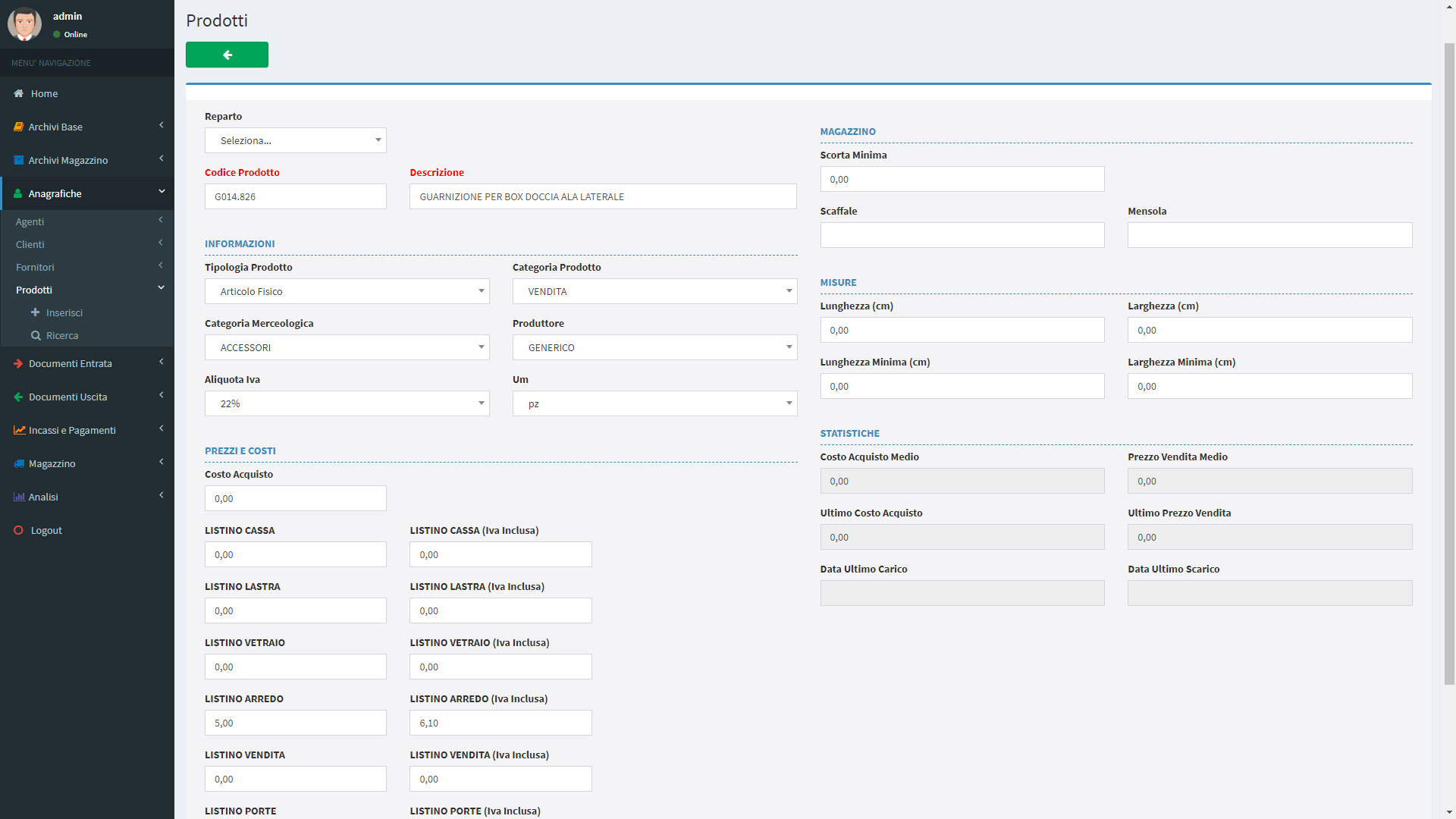Image resolution: width=1456 pixels, height=819 pixels.
Task: Click the green back arrow button
Action: (227, 55)
